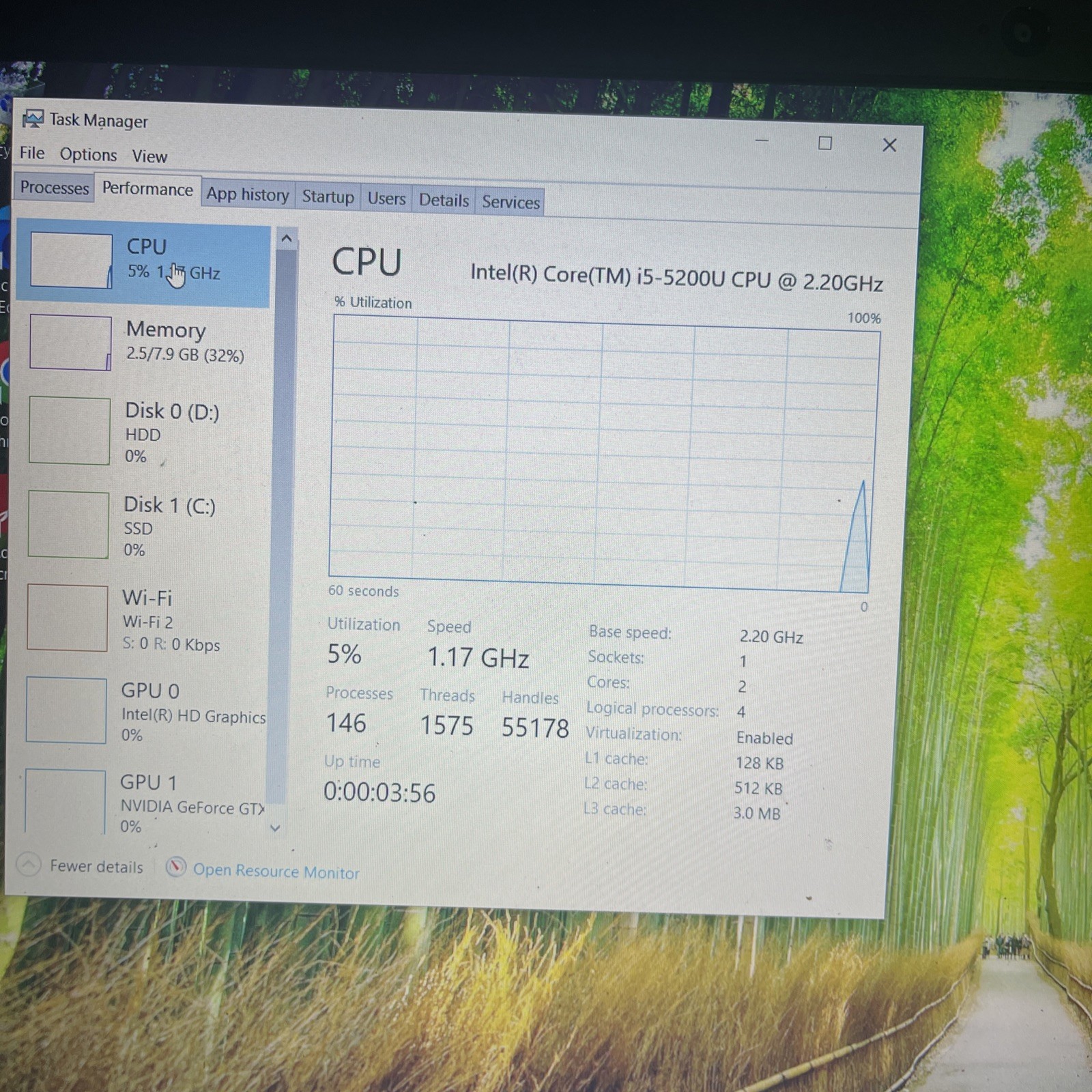This screenshot has width=1092, height=1092.
Task: Click the Memory mini graph thumbnail
Action: (70, 343)
